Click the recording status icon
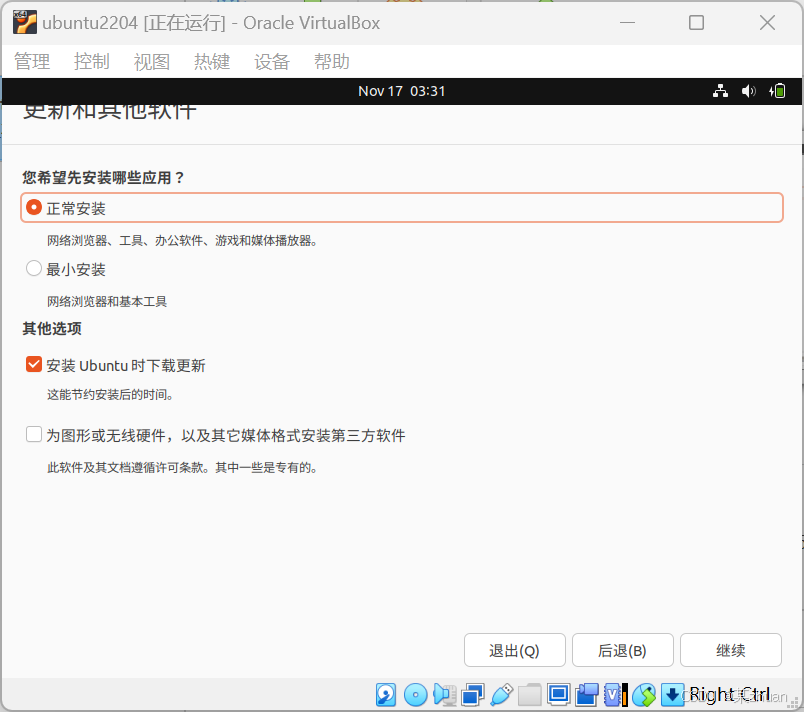The image size is (804, 712). click(587, 695)
